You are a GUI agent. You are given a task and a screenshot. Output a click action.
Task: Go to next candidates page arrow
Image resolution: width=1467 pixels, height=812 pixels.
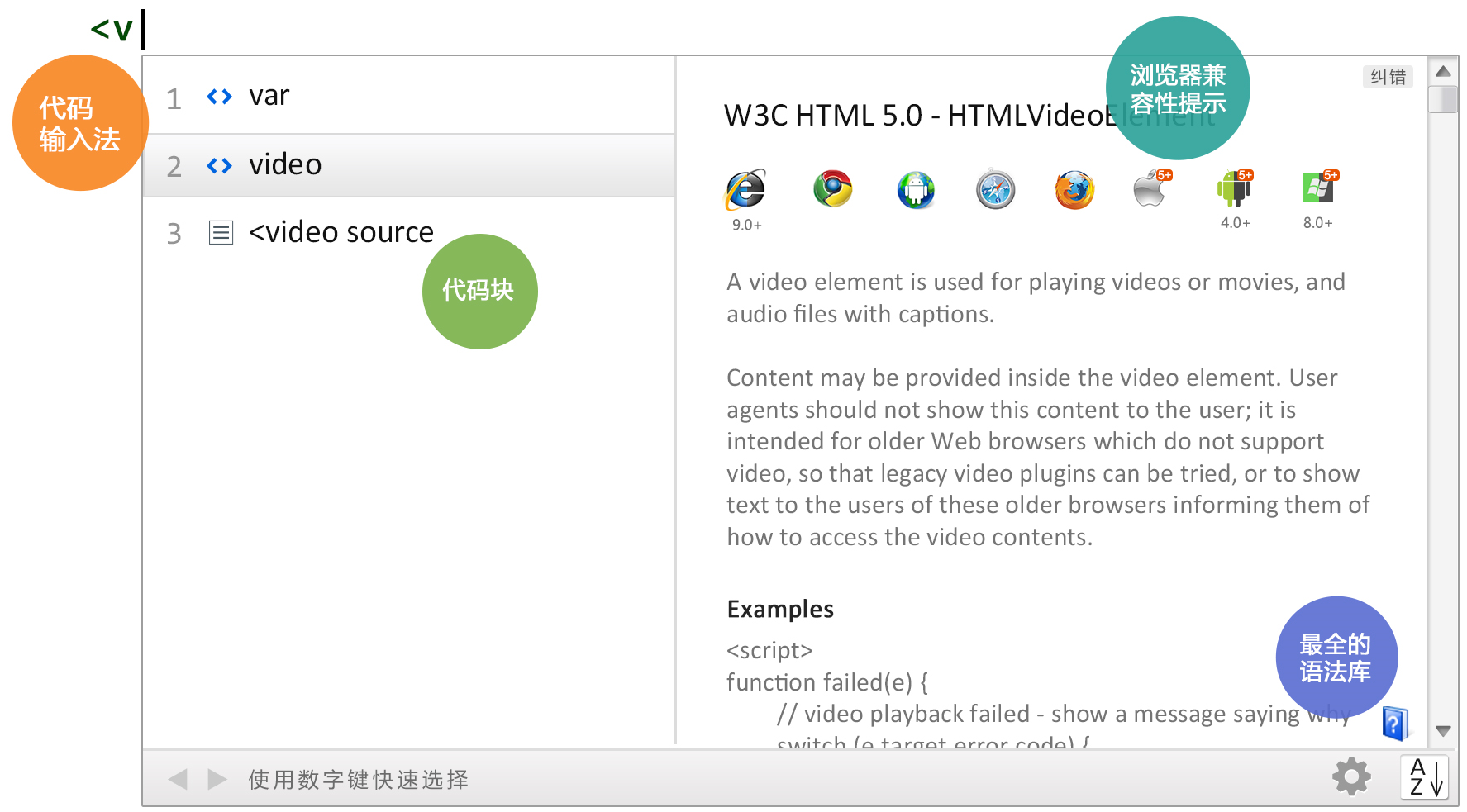click(217, 779)
